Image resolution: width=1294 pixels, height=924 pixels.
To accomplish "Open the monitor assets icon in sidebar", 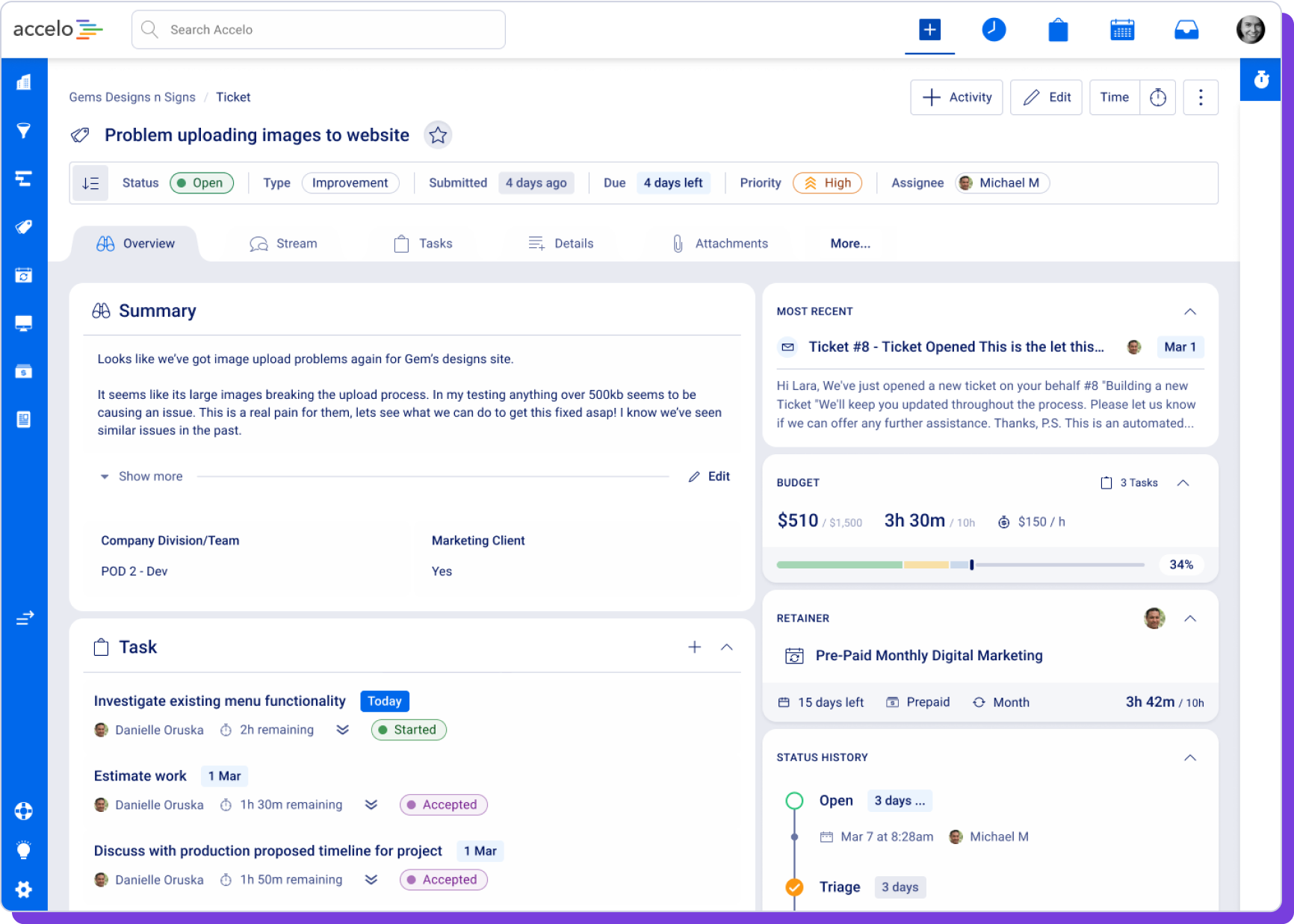I will (x=24, y=323).
